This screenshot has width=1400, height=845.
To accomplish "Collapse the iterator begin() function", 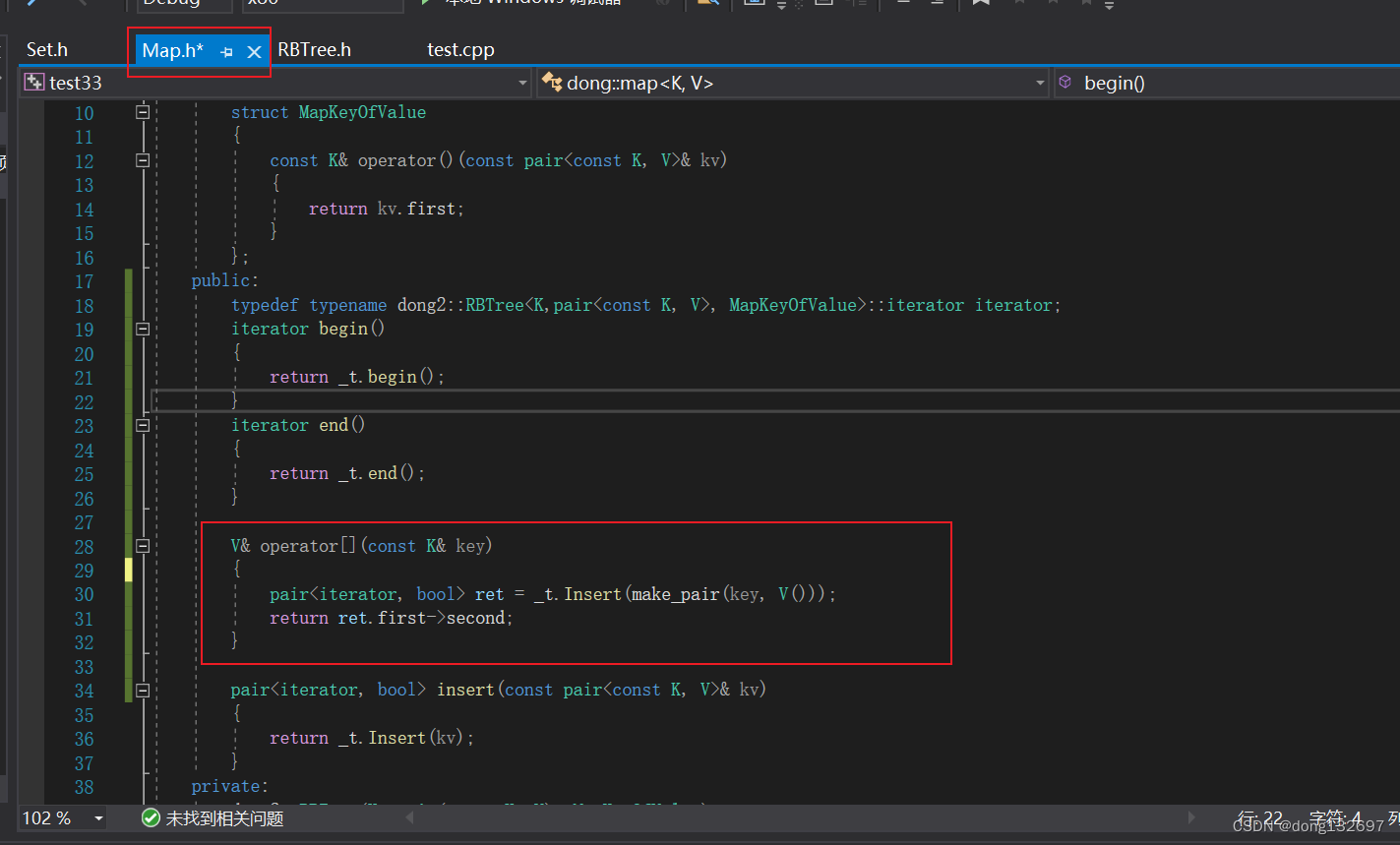I will coord(143,329).
